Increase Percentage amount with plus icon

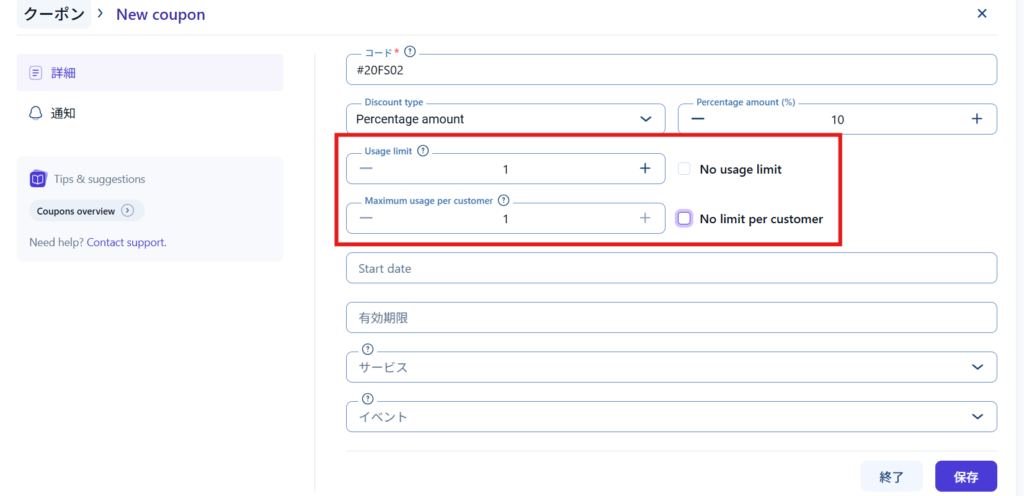(976, 119)
